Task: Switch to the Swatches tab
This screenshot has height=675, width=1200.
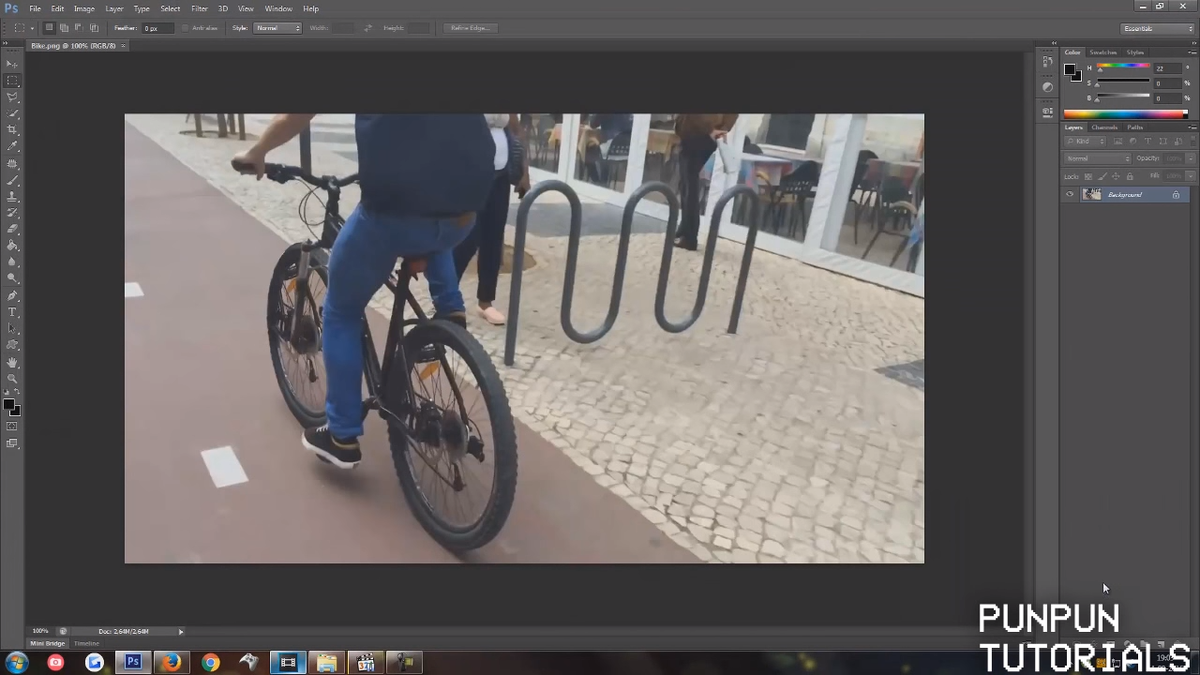Action: tap(1103, 52)
